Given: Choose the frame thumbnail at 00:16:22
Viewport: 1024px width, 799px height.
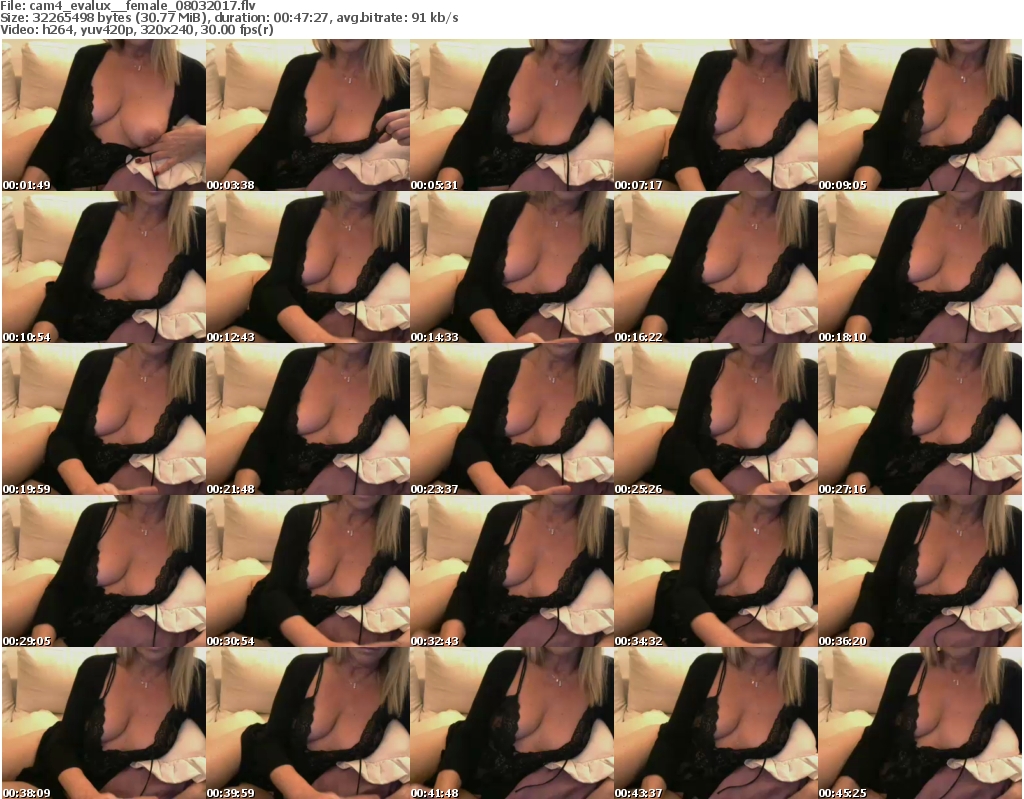Looking at the screenshot, I should 716,267.
